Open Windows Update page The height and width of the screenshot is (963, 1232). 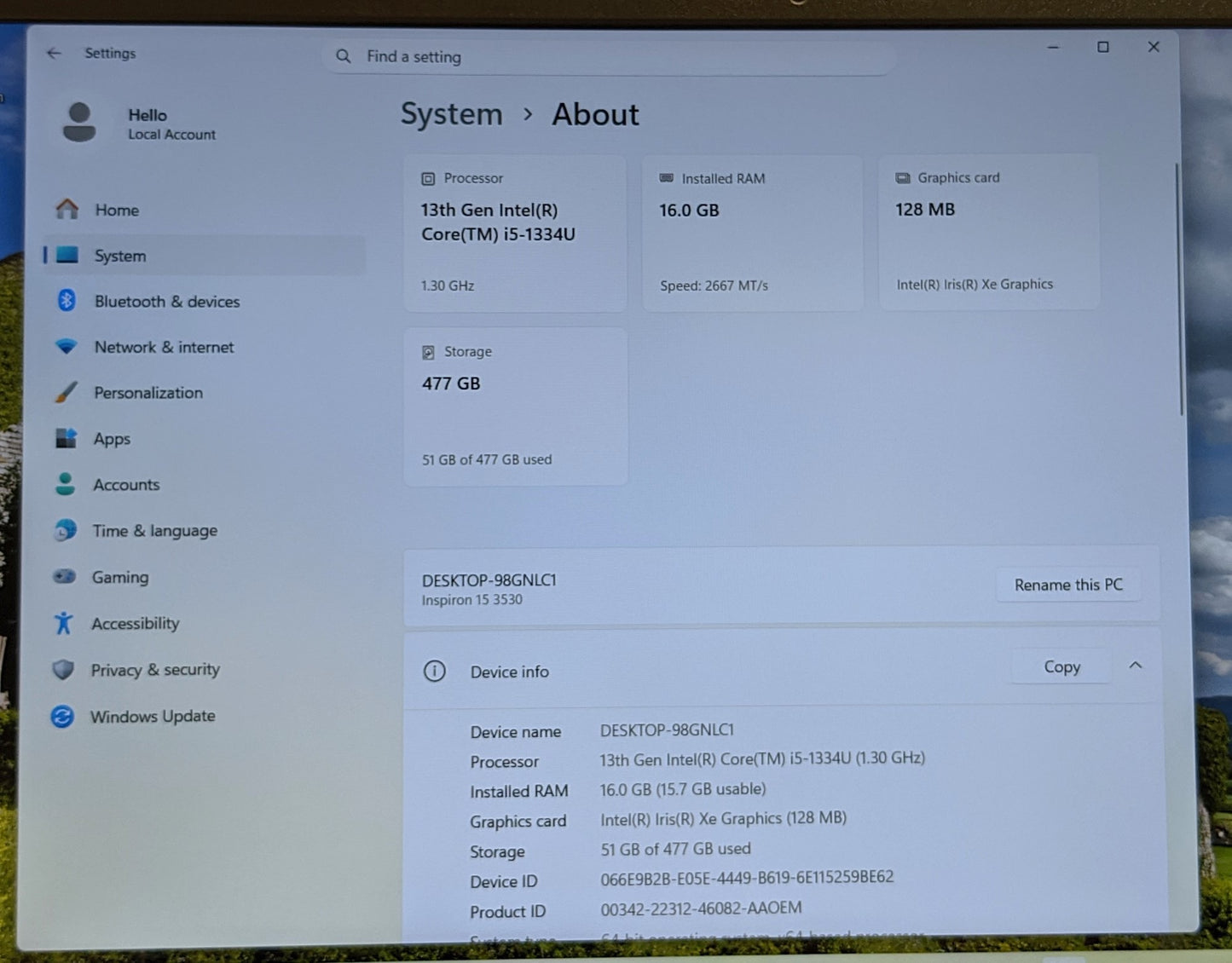point(205,717)
